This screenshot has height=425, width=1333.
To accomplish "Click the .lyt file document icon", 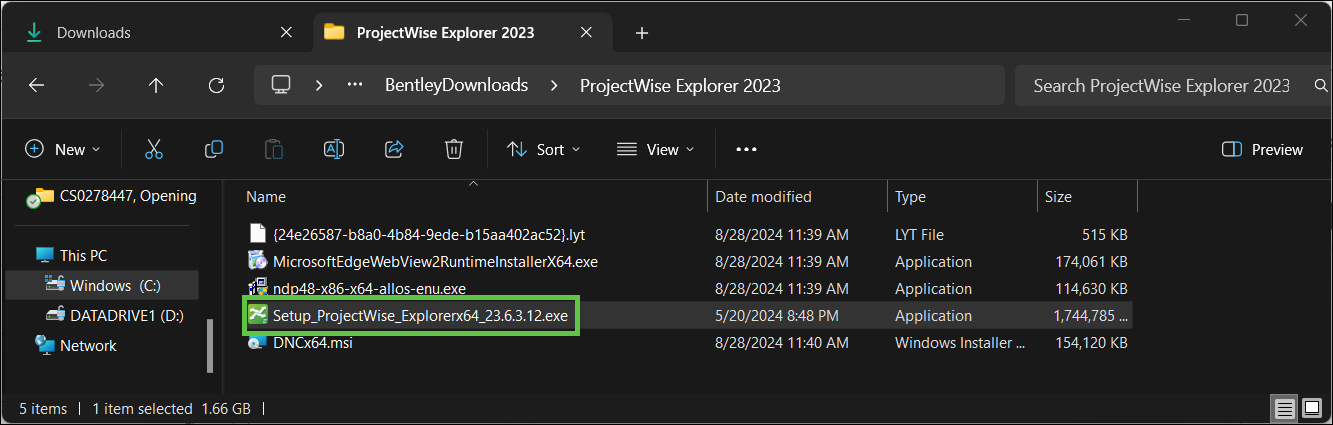I will (257, 234).
